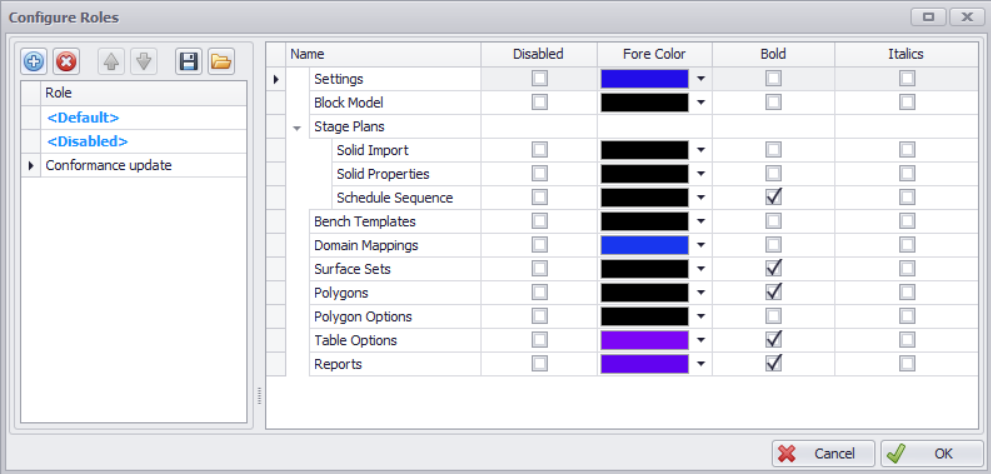Select the <Disabled> role entry

87,142
